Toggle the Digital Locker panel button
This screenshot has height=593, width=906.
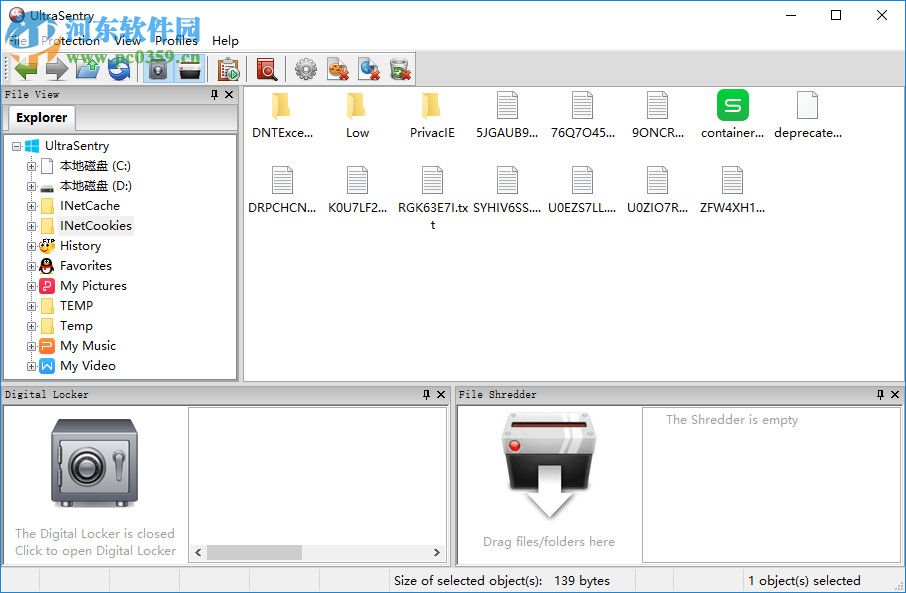click(x=158, y=69)
